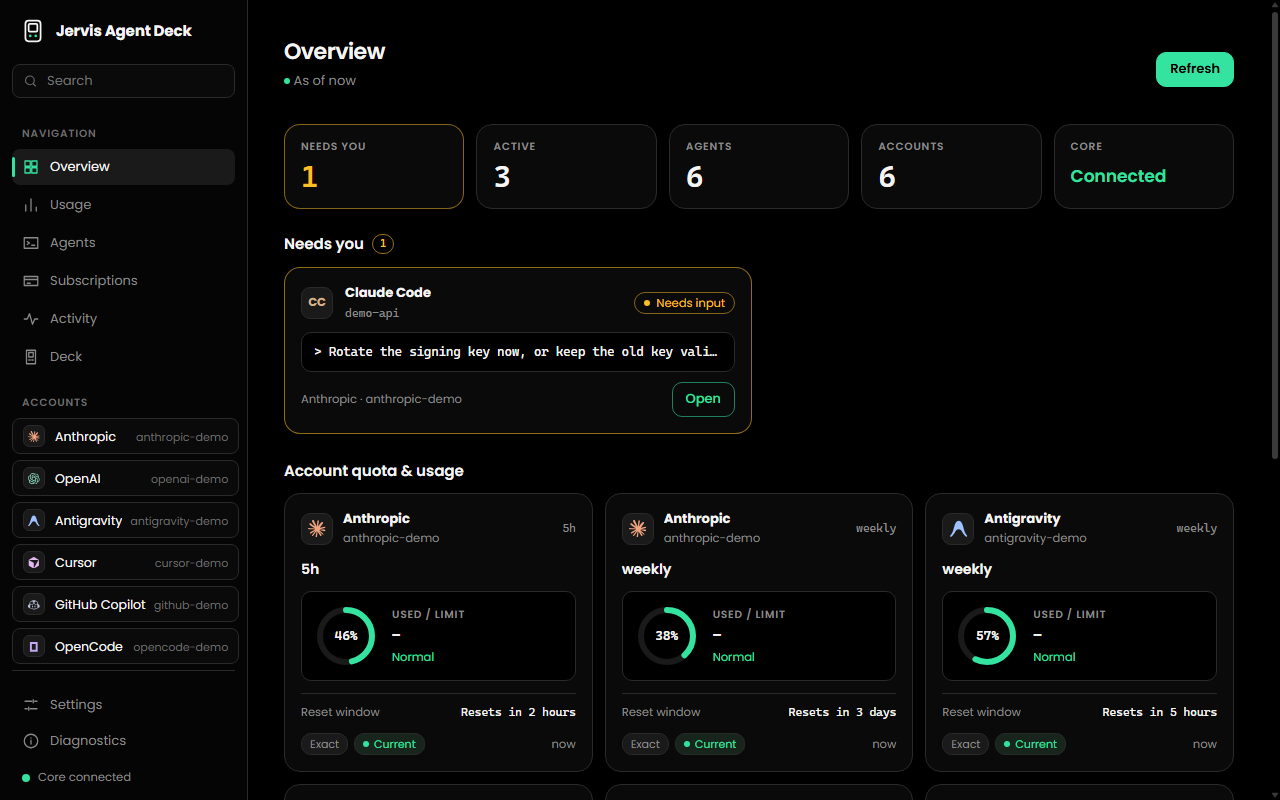This screenshot has width=1280, height=800.
Task: Click the Settings sliders icon
Action: tap(31, 705)
